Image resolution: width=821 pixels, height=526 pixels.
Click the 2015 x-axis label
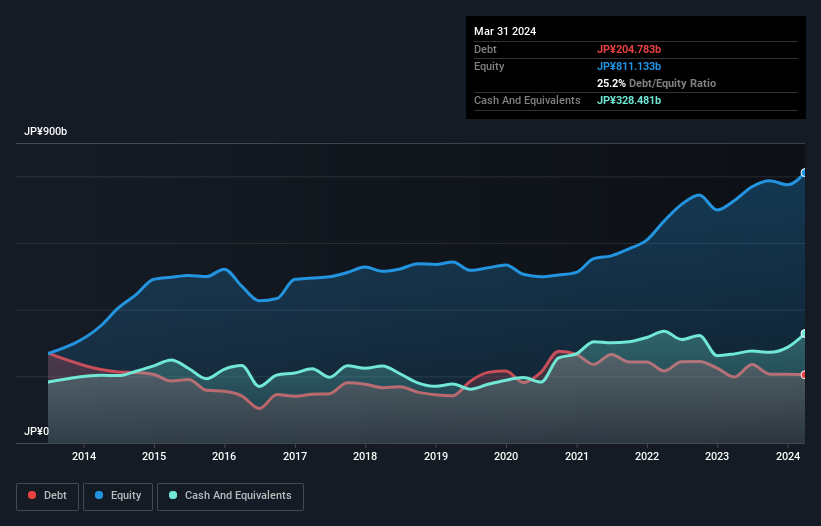pos(154,456)
